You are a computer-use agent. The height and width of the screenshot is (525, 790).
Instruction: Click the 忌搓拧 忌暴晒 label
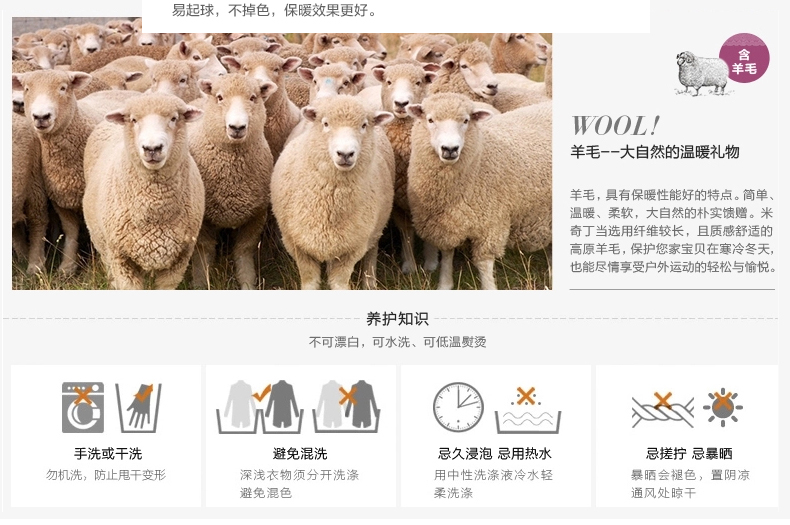[689, 454]
